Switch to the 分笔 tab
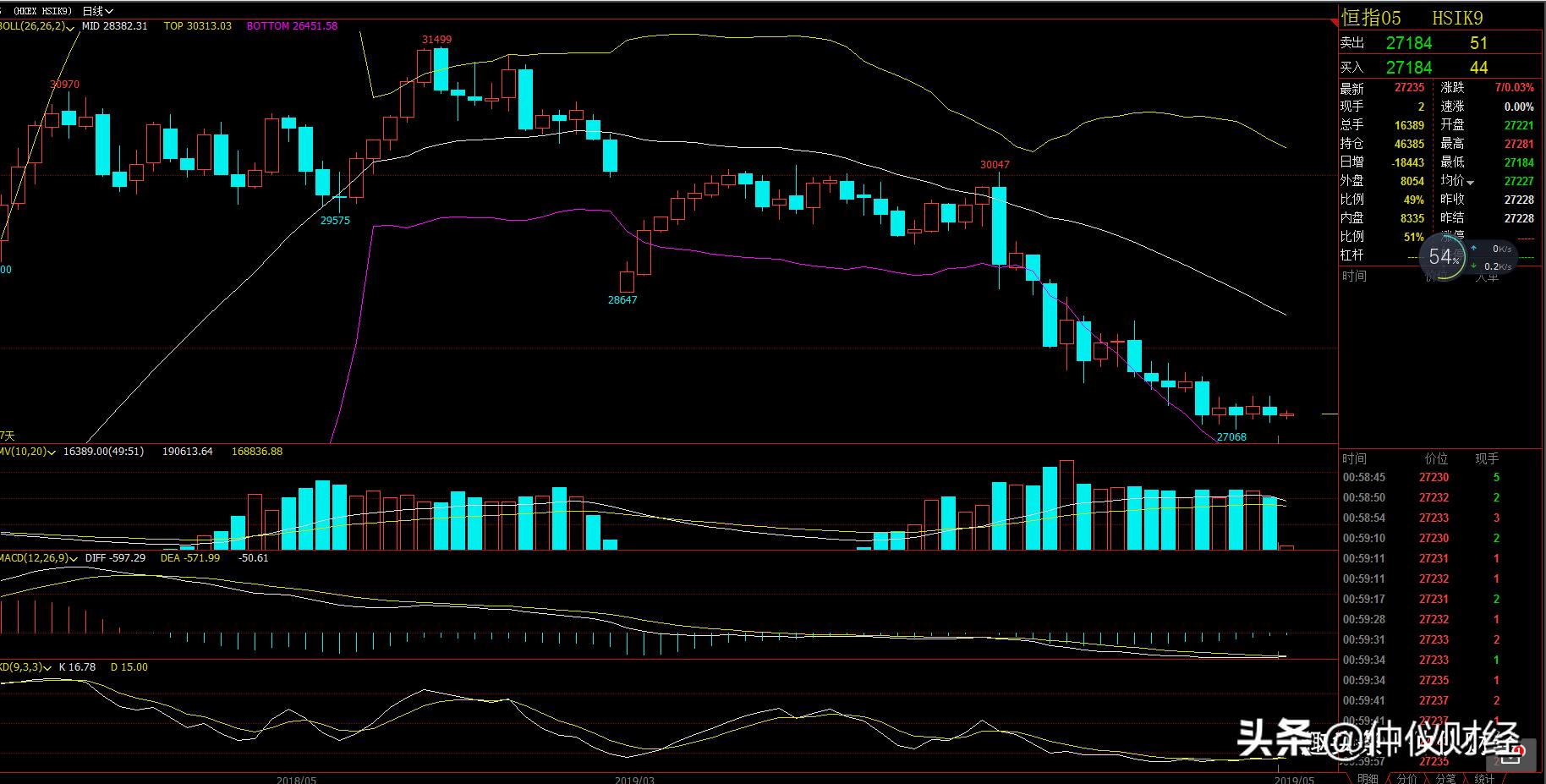 click(1445, 778)
